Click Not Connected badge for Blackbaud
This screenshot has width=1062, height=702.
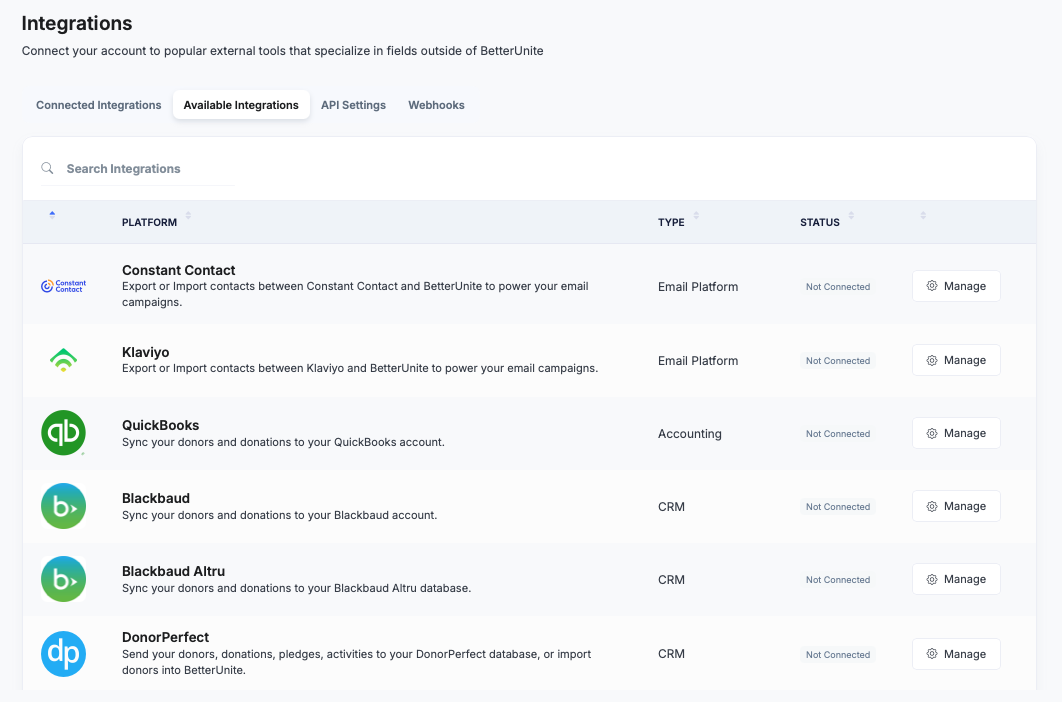coord(838,507)
